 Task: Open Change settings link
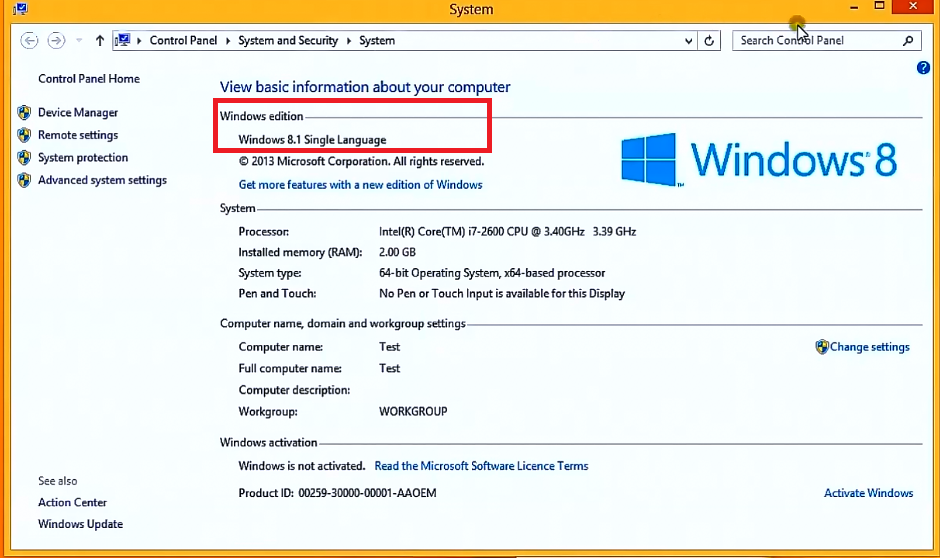pos(869,346)
